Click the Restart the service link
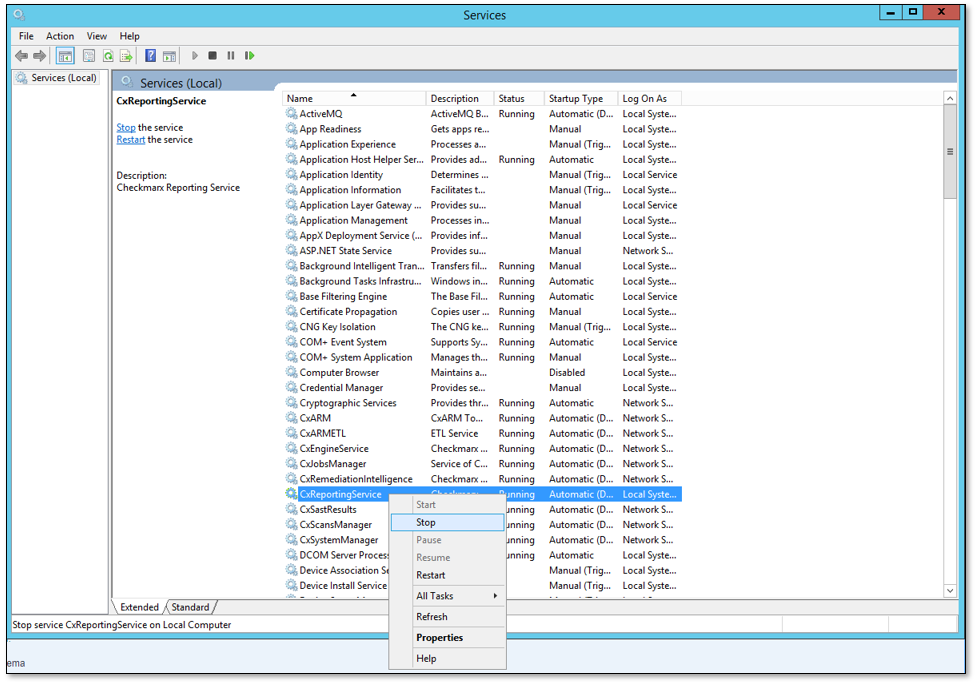Screen dimensions: 976x682 (131, 140)
